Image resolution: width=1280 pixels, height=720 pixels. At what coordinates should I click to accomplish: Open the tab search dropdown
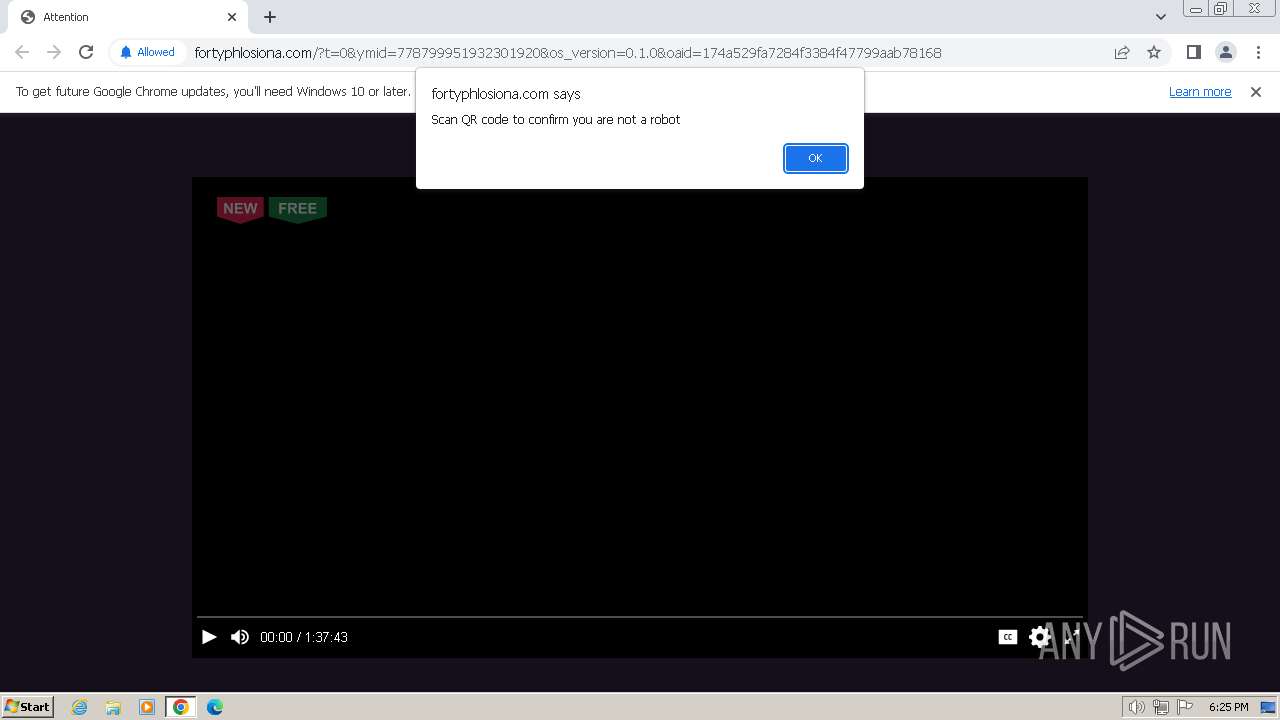click(1161, 17)
